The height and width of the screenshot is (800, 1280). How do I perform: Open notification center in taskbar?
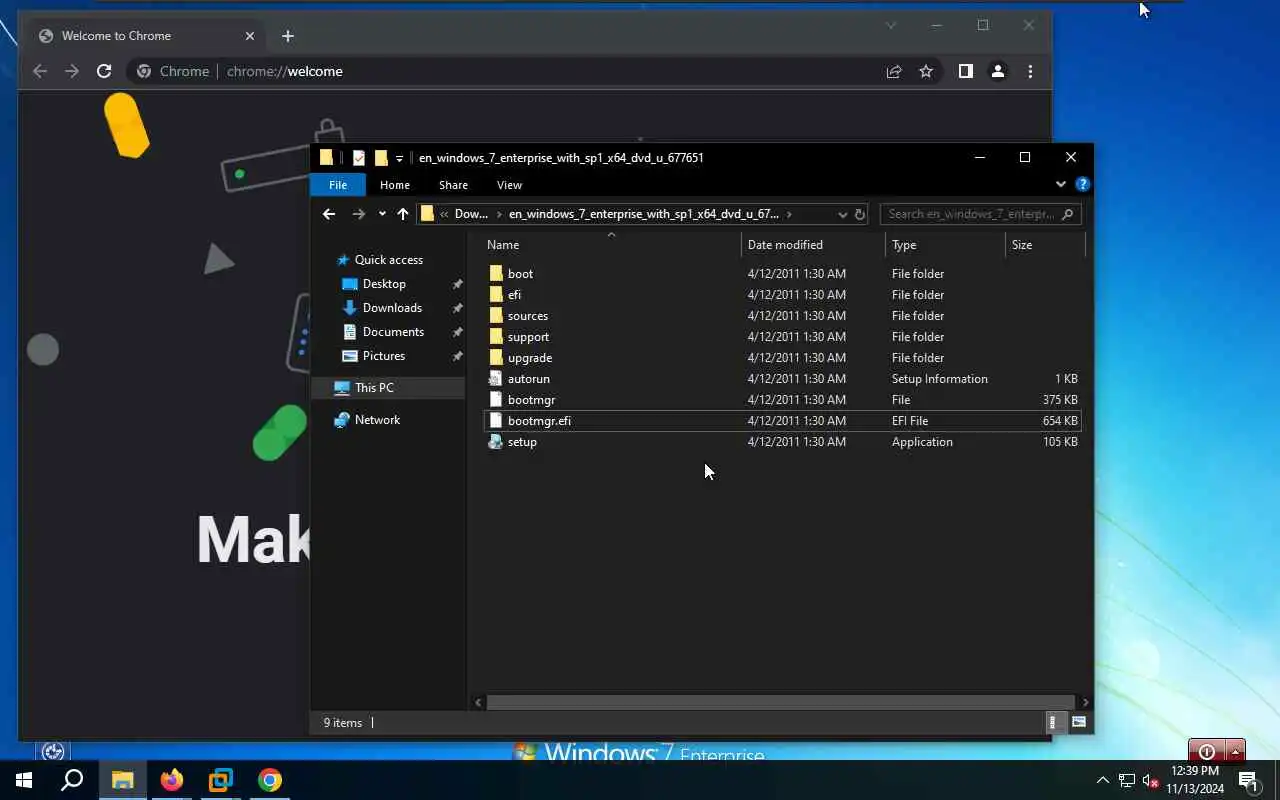(1248, 780)
